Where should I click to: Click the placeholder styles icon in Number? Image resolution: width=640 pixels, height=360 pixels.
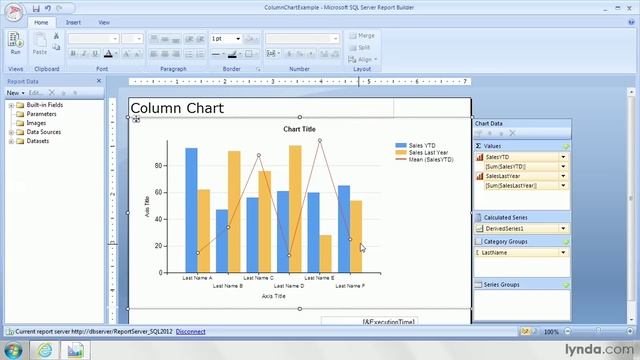click(271, 54)
